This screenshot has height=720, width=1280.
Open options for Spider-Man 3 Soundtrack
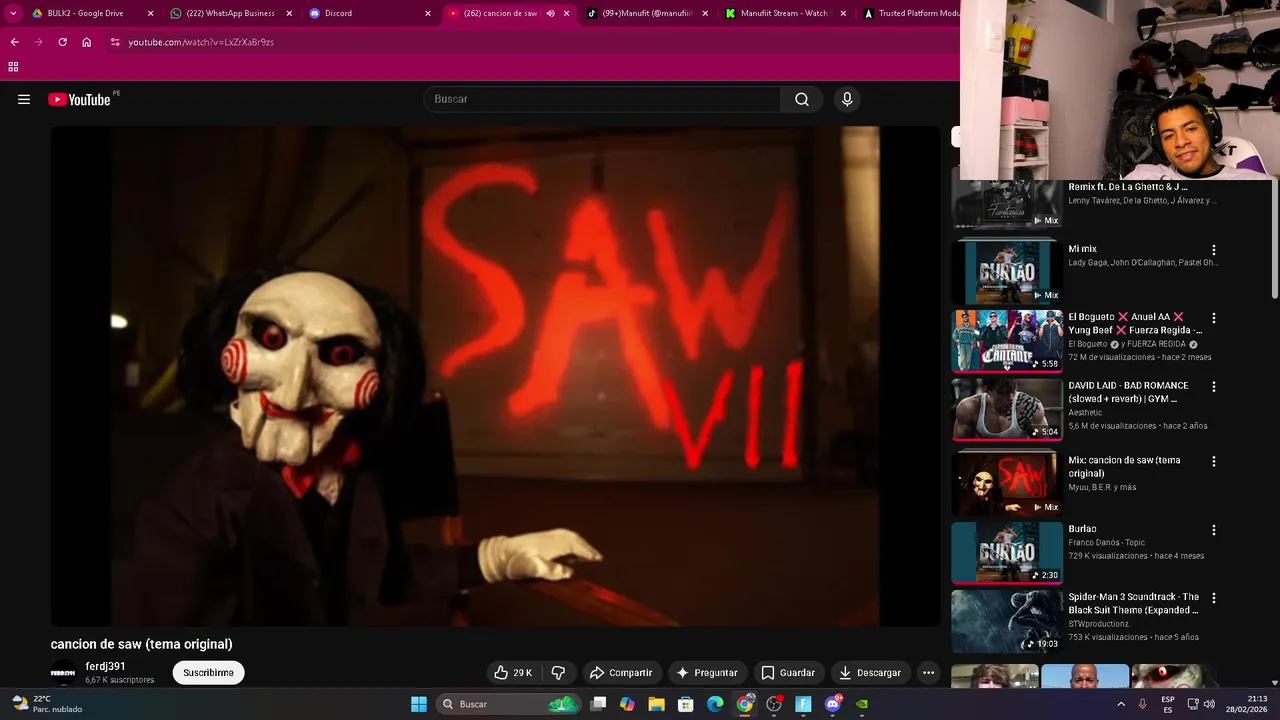point(1214,598)
